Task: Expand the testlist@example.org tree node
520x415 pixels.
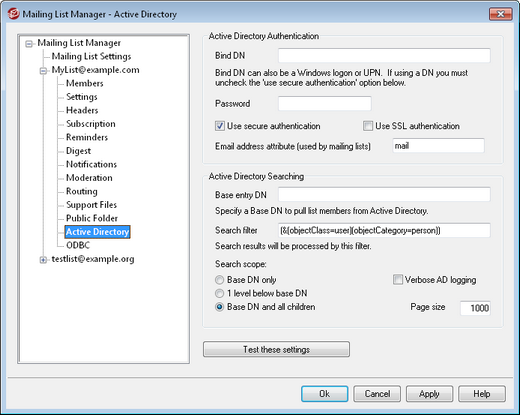Action: point(43,260)
